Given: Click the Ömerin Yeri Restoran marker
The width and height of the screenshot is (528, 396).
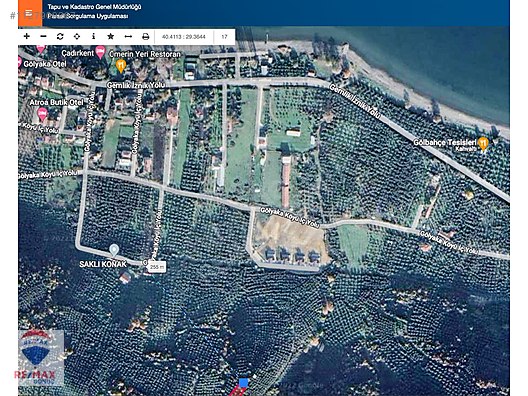Looking at the screenshot, I should [121, 66].
